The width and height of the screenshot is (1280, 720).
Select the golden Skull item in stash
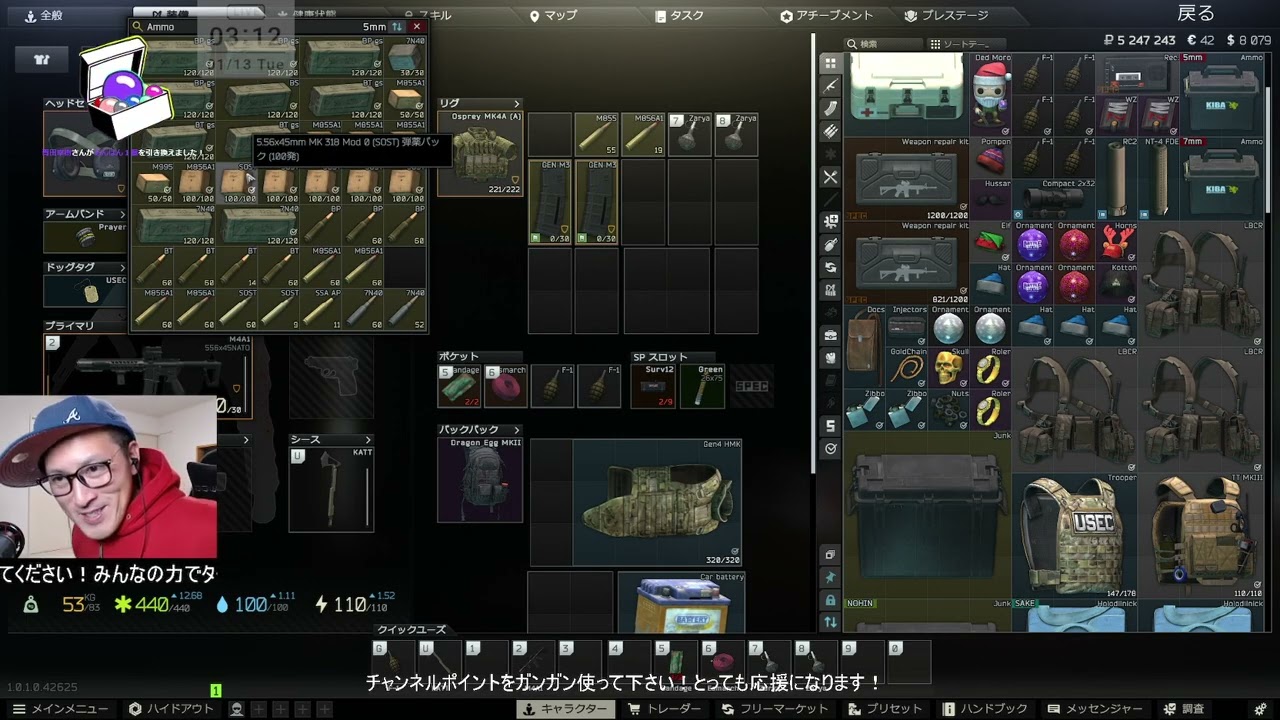click(948, 367)
